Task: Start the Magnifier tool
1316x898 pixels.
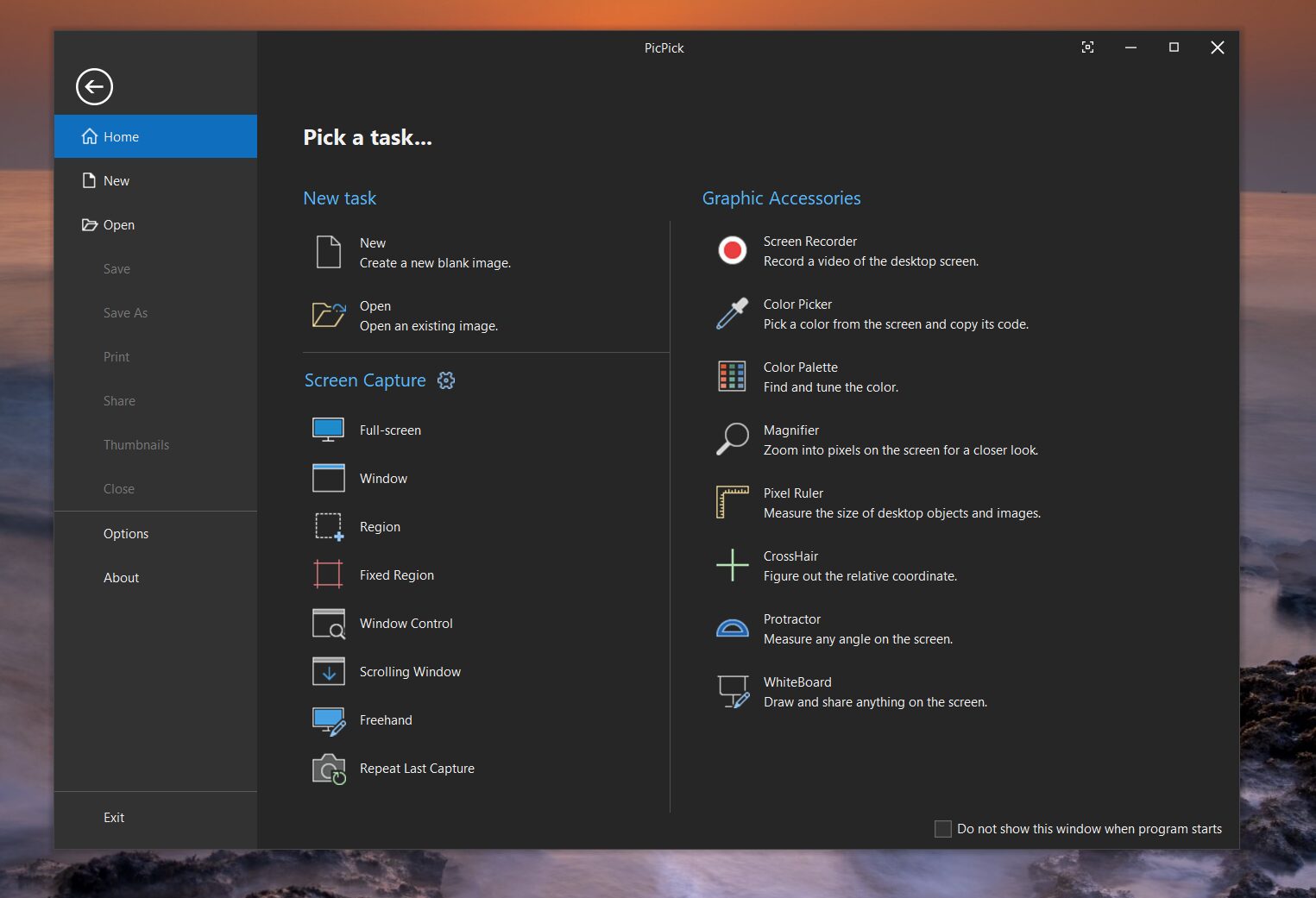Action: click(x=732, y=439)
